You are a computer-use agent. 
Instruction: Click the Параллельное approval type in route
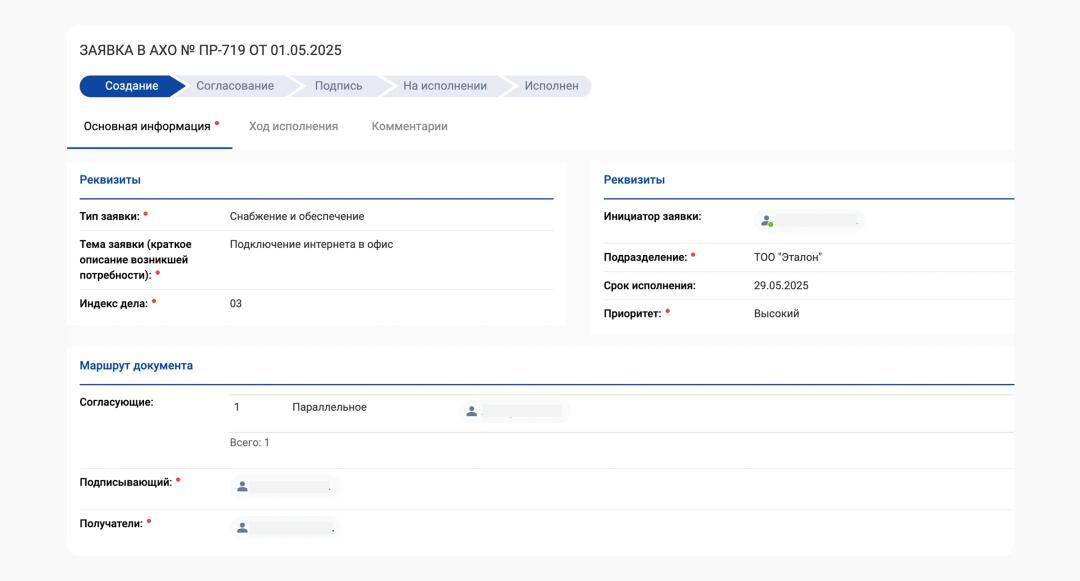329,408
